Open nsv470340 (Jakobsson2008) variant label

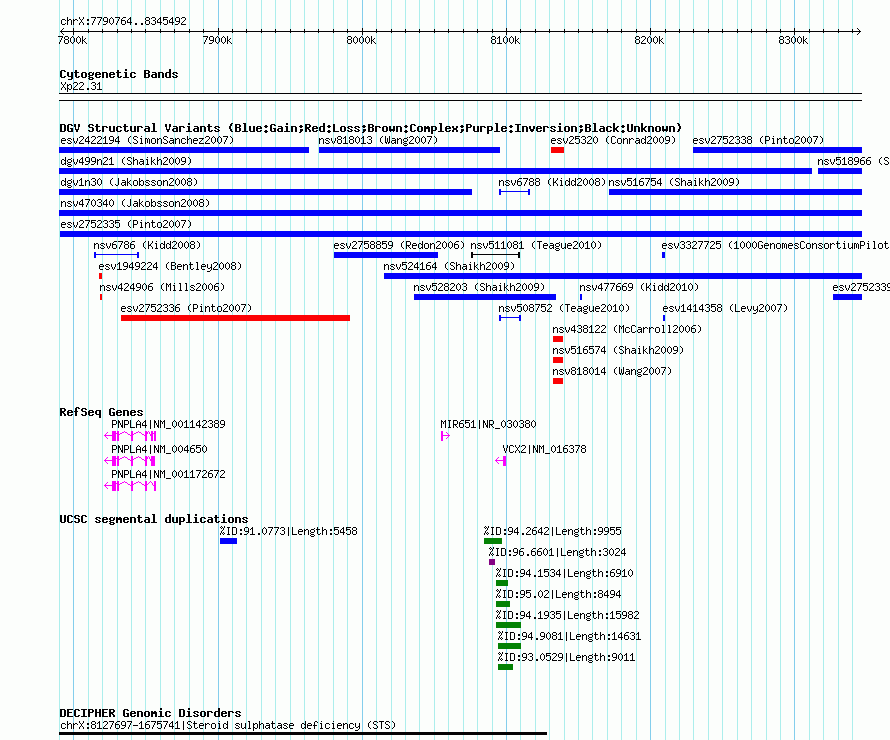(135, 203)
